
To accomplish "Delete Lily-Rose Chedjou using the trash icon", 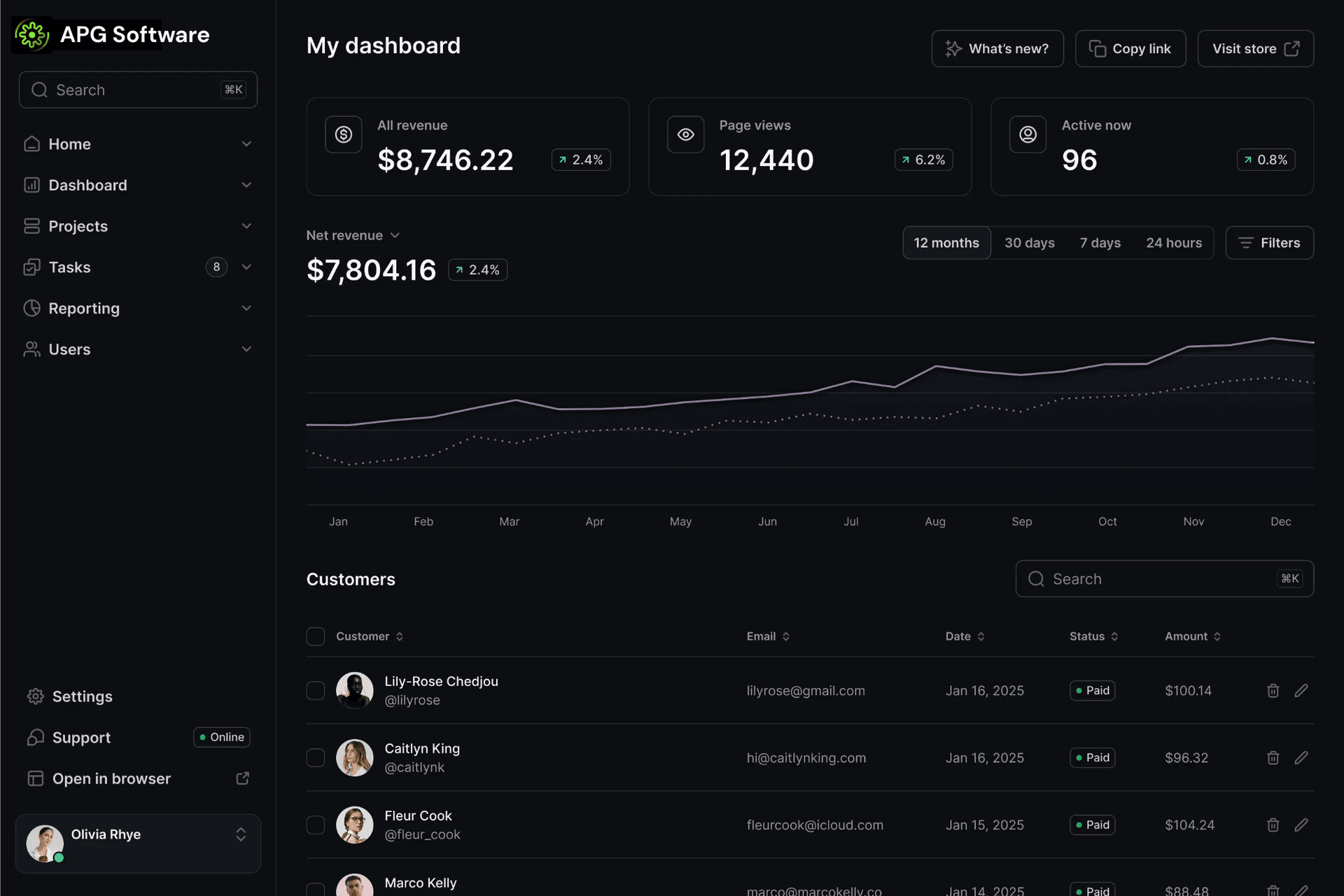I will point(1273,690).
